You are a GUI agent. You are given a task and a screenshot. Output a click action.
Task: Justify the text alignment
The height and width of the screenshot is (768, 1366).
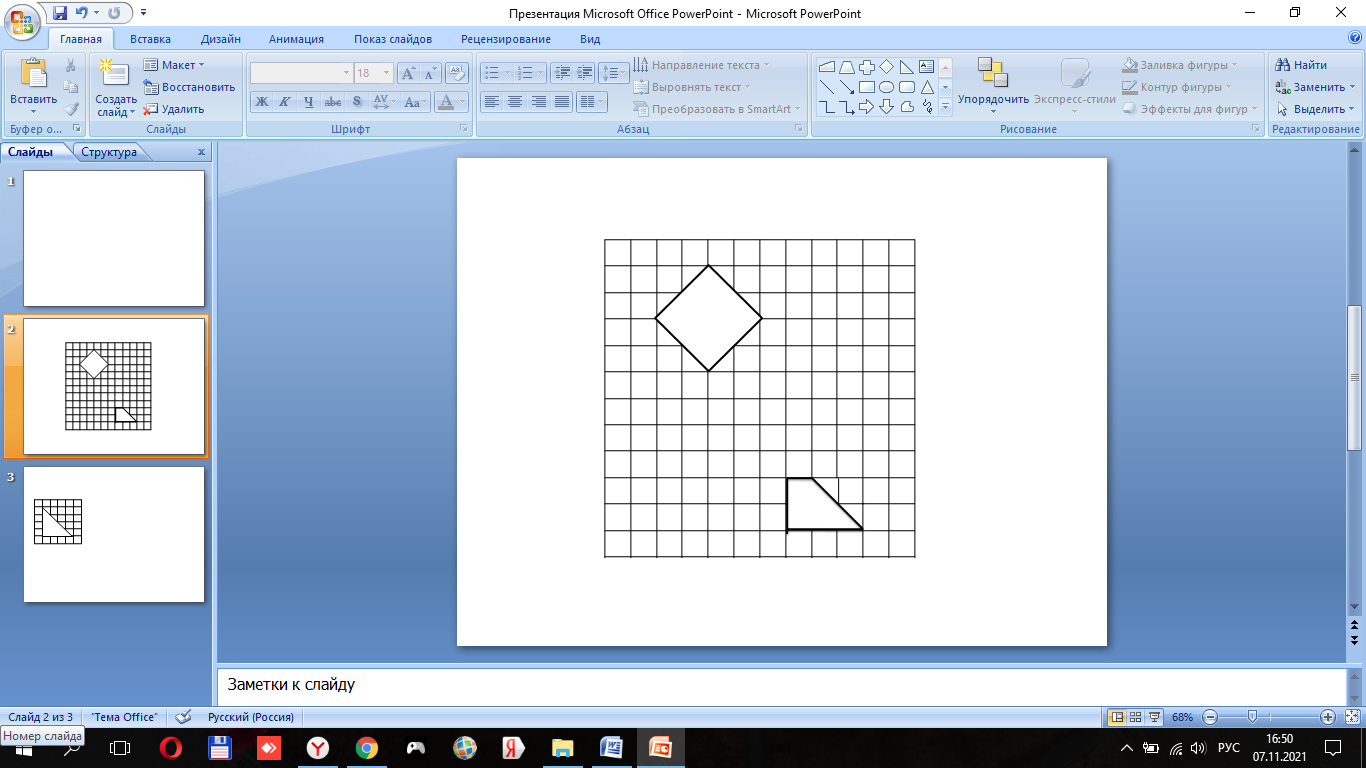tap(562, 102)
